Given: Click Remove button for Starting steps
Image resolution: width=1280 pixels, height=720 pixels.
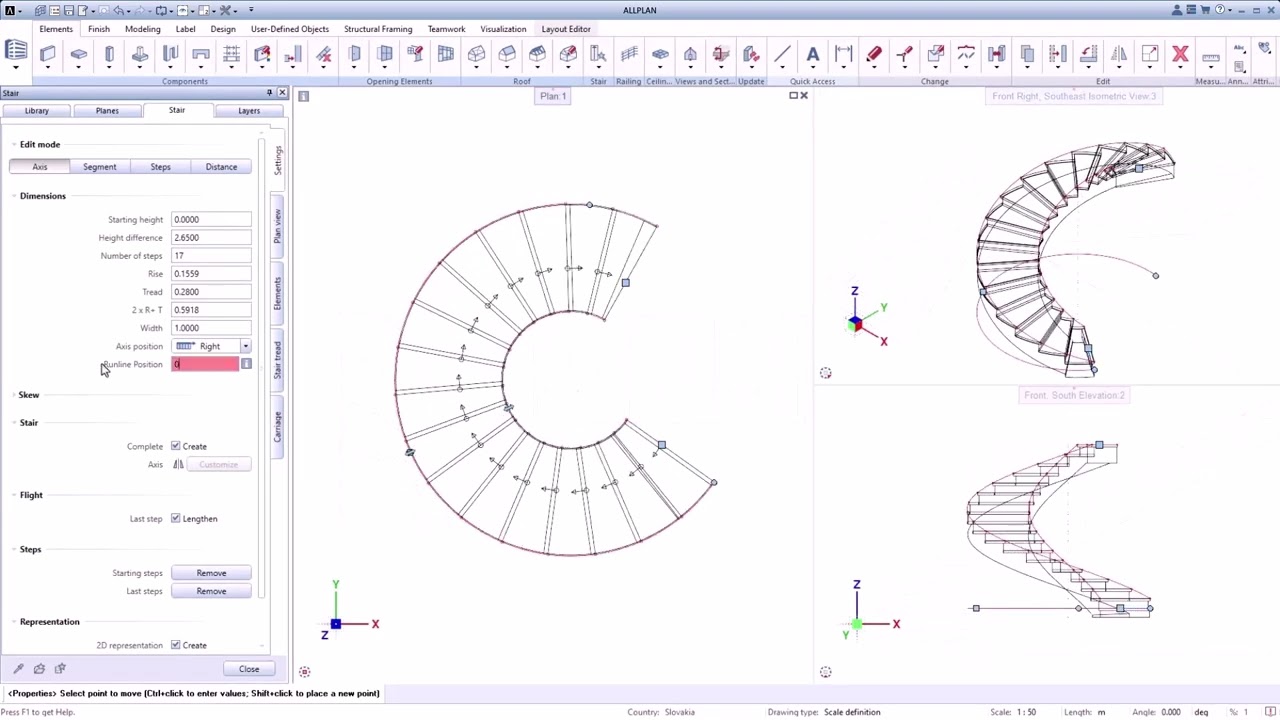Looking at the screenshot, I should click(211, 573).
